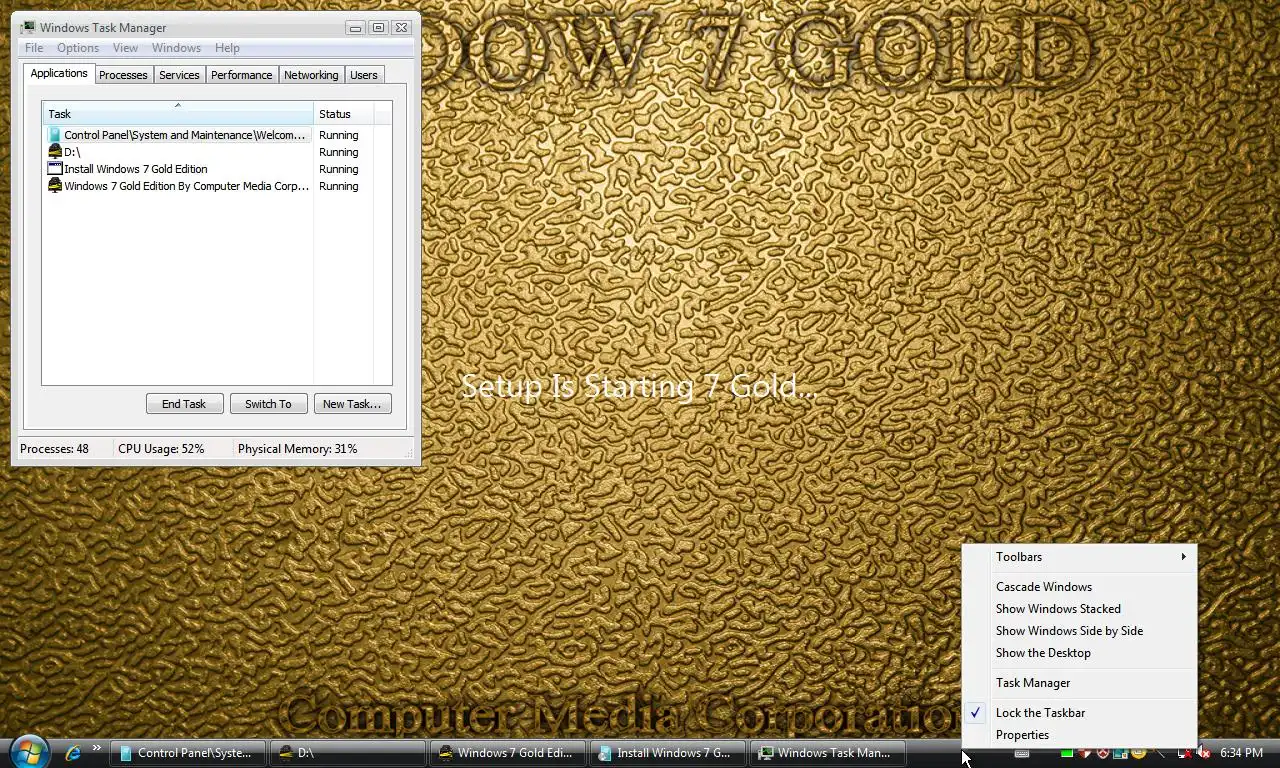This screenshot has width=1280, height=768.
Task: Sort by the Status column header
Action: click(343, 113)
